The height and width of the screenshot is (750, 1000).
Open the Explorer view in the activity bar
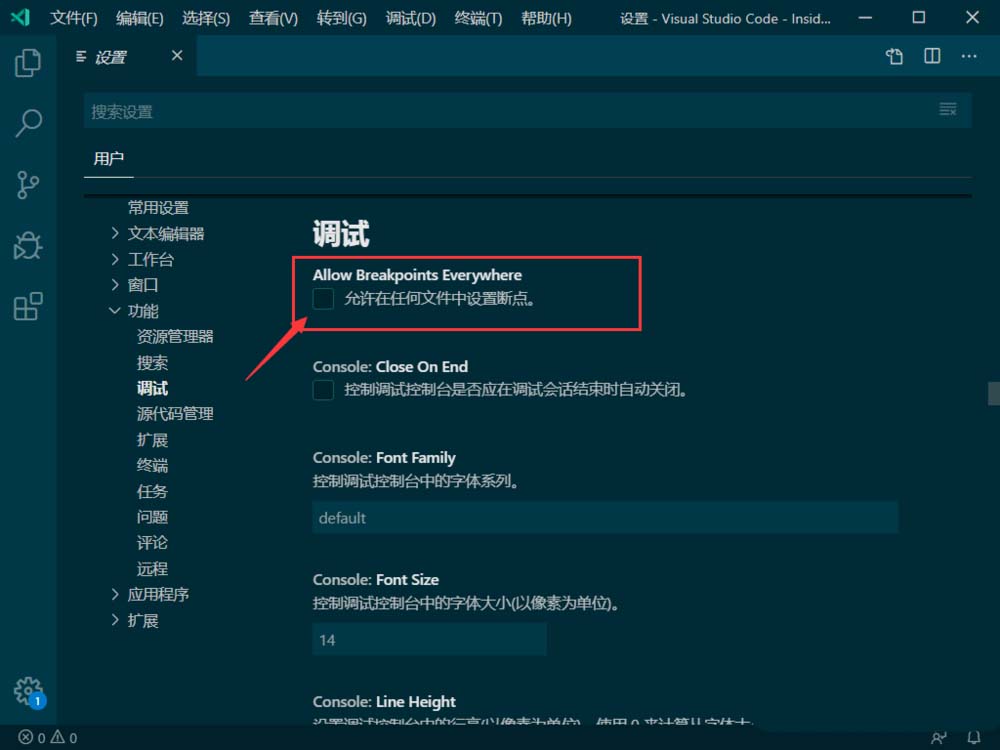click(28, 62)
